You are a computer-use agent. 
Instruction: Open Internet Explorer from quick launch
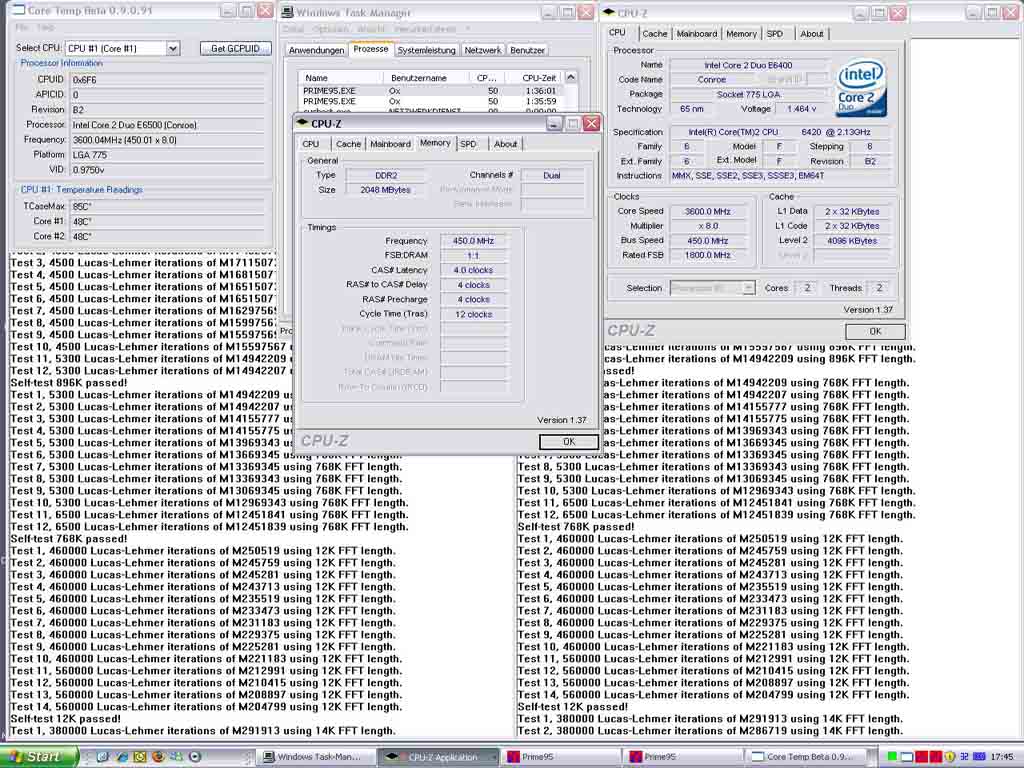tap(122, 757)
